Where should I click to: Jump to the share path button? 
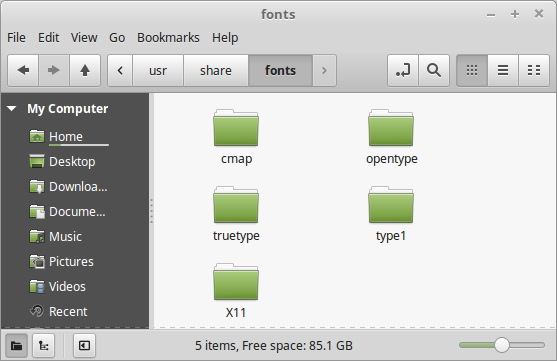(216, 70)
